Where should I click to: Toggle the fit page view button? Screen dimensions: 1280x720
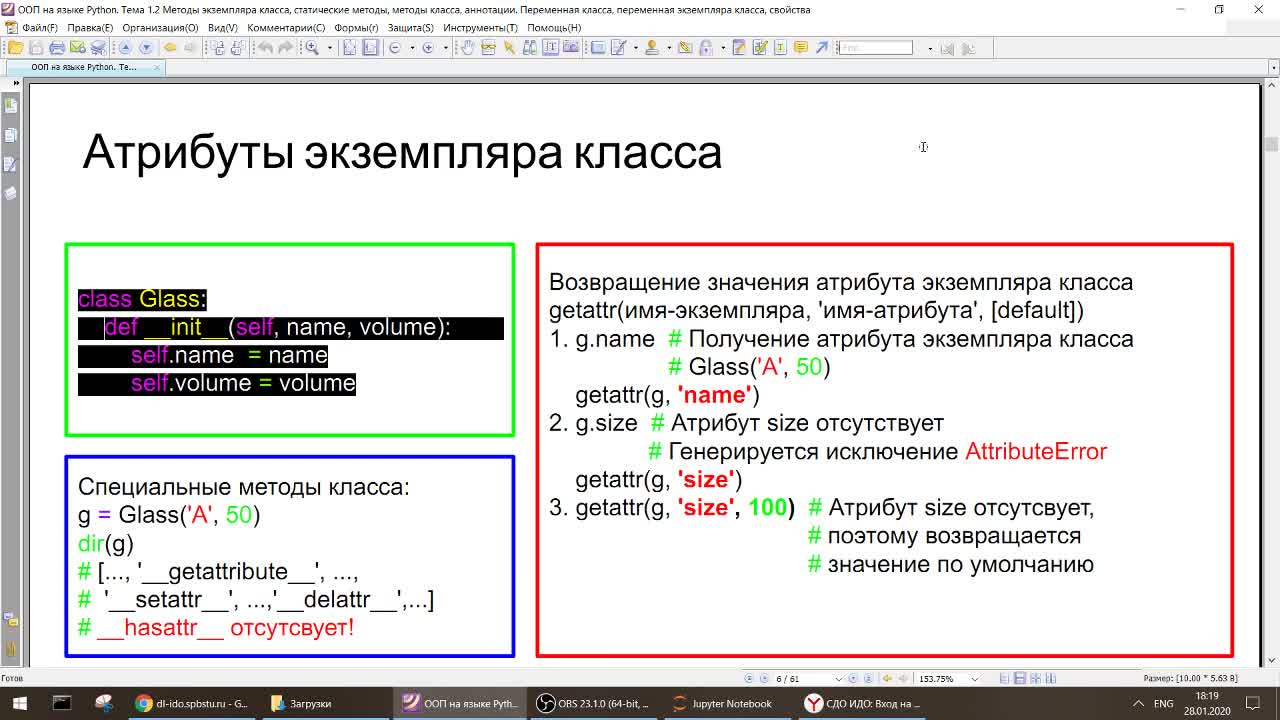pyautogui.click(x=349, y=47)
